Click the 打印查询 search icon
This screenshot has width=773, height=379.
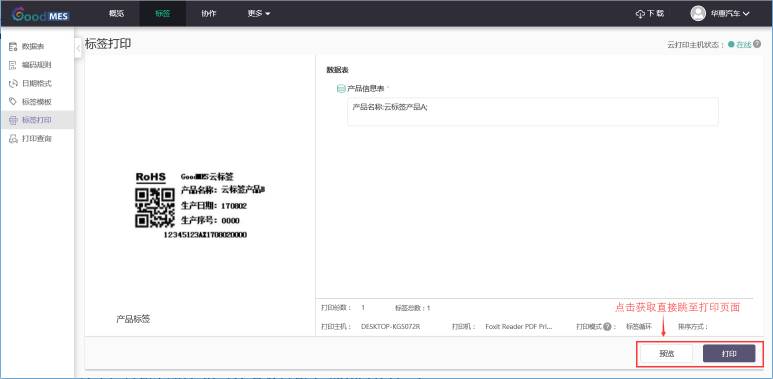[x=13, y=139]
